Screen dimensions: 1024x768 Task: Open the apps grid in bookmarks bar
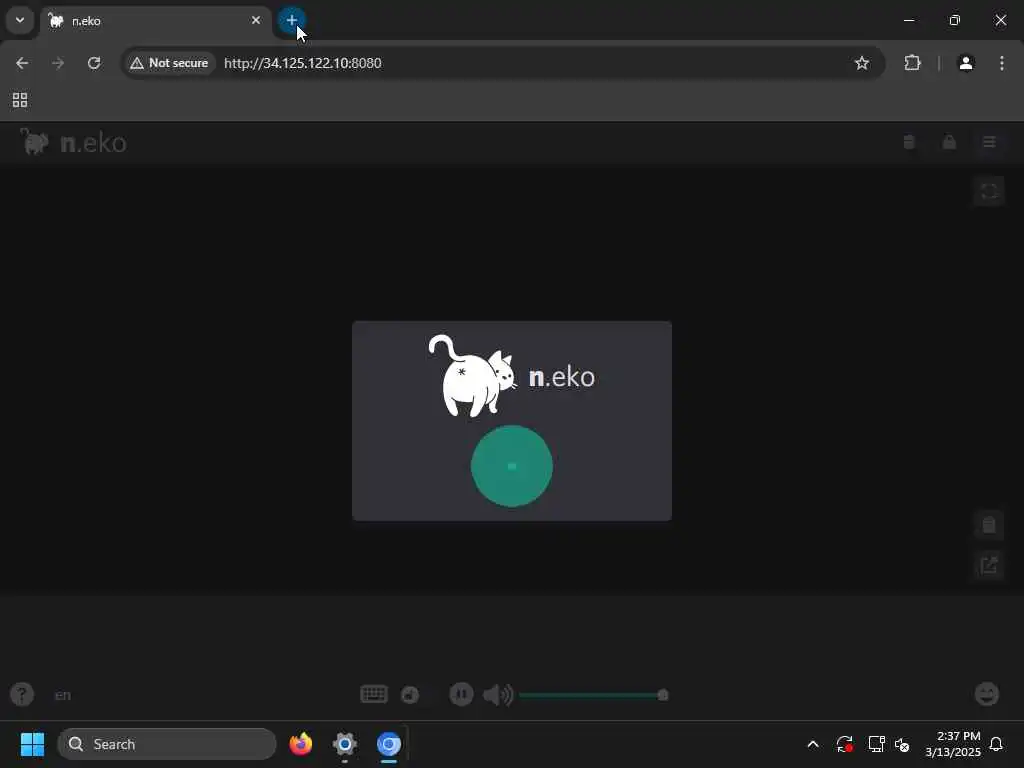(x=20, y=100)
